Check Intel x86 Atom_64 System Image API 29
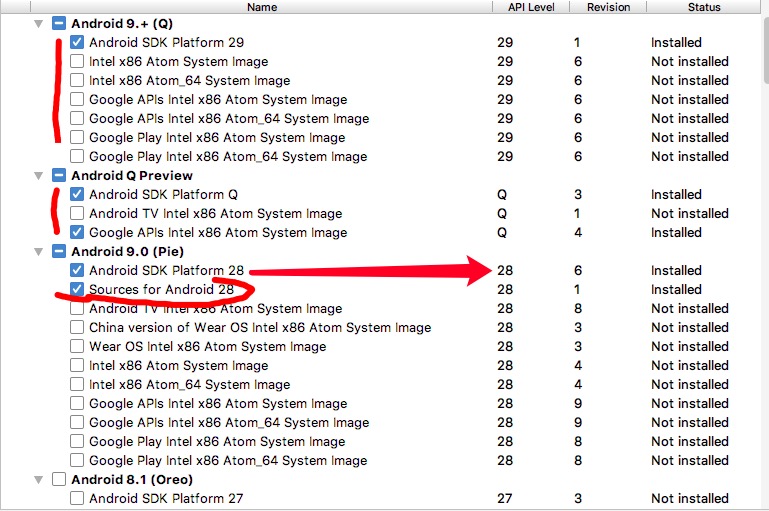The width and height of the screenshot is (769, 511). (77, 80)
